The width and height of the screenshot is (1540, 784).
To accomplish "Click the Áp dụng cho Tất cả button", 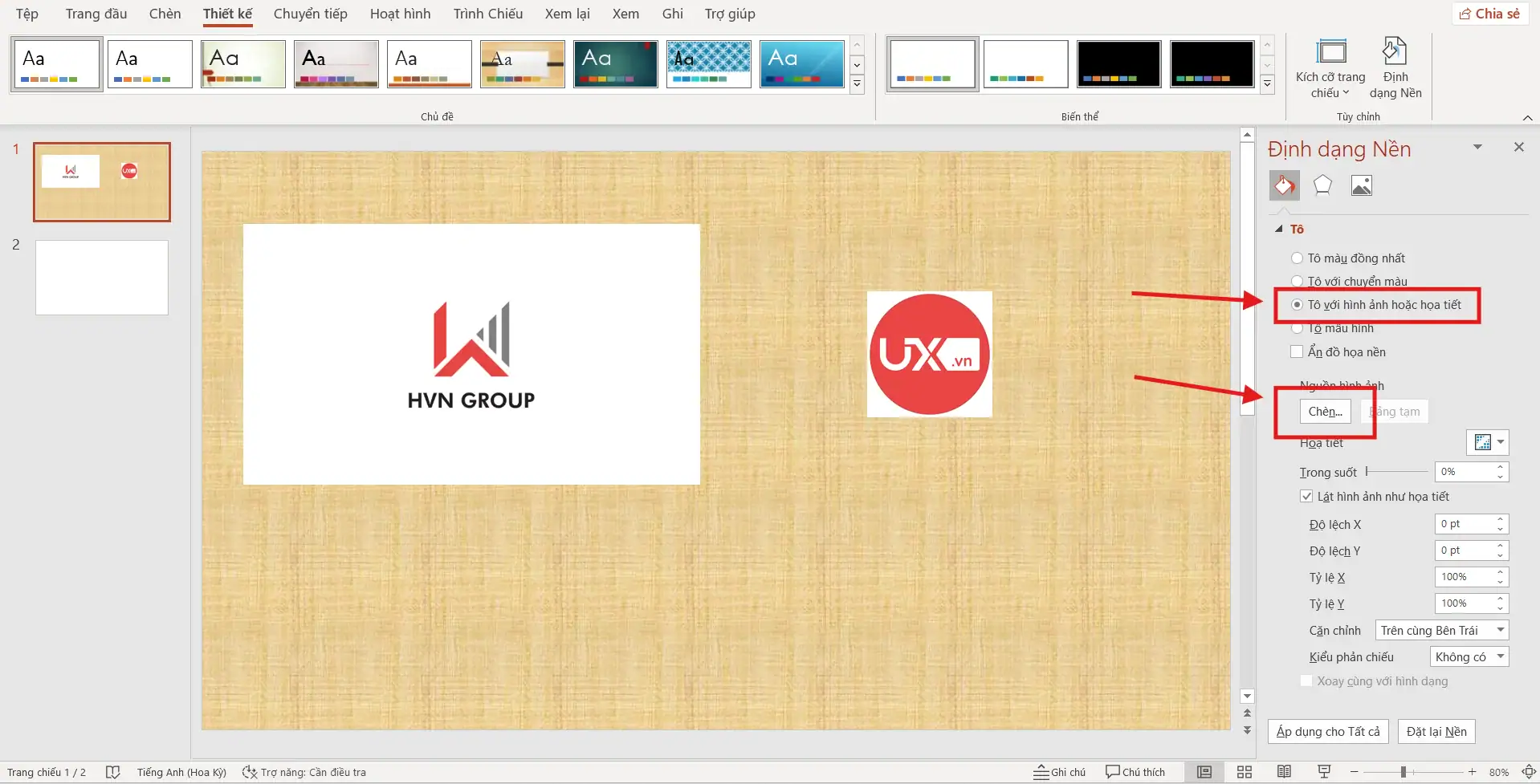I will coord(1328,731).
